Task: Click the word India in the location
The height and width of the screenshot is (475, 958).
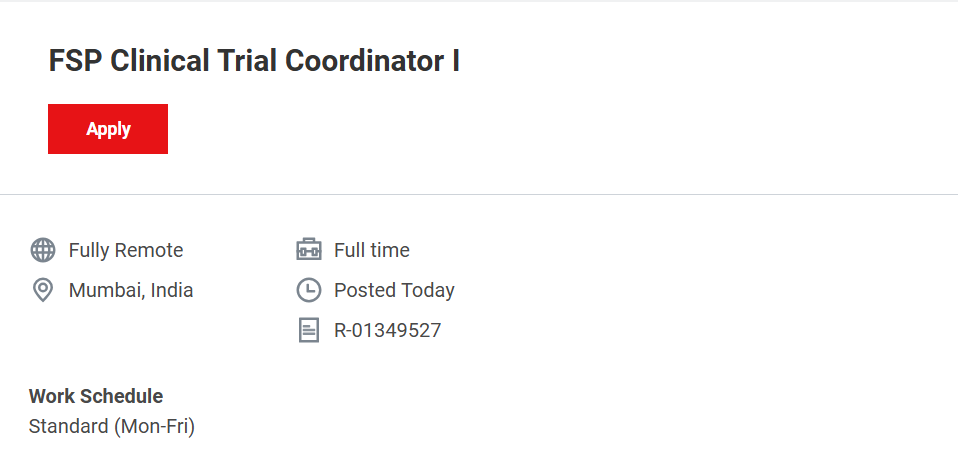Action: (172, 290)
